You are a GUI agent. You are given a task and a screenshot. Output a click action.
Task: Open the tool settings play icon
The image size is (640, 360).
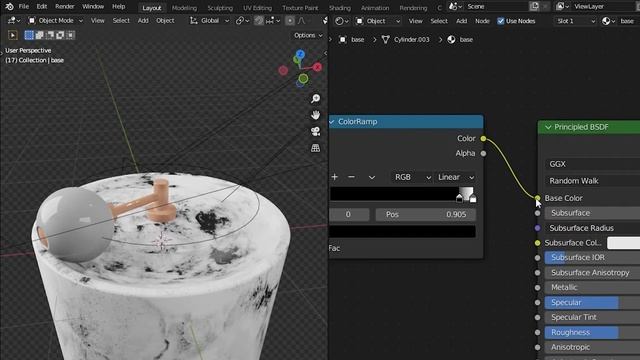pyautogui.click(x=13, y=36)
